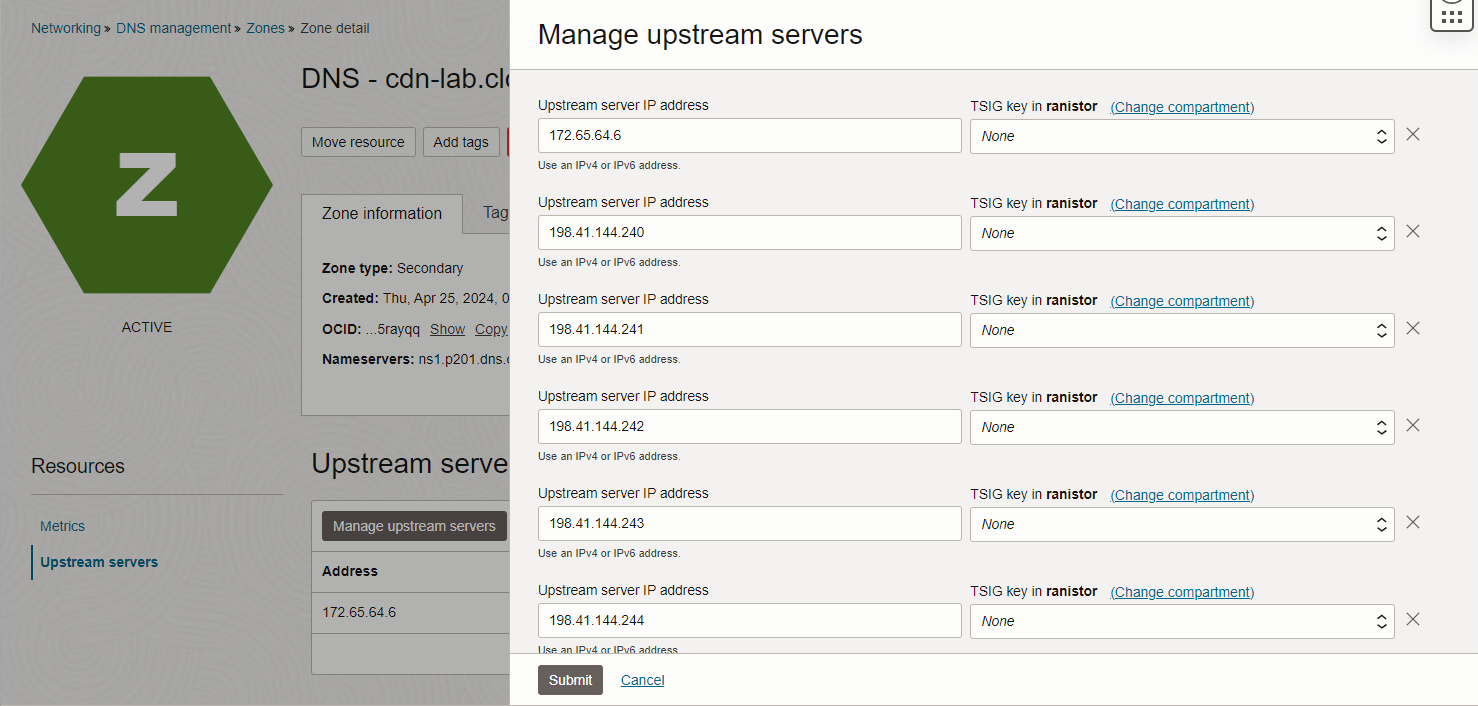
Task: Remove the 198.41.144.240 upstream server row
Action: click(1412, 231)
